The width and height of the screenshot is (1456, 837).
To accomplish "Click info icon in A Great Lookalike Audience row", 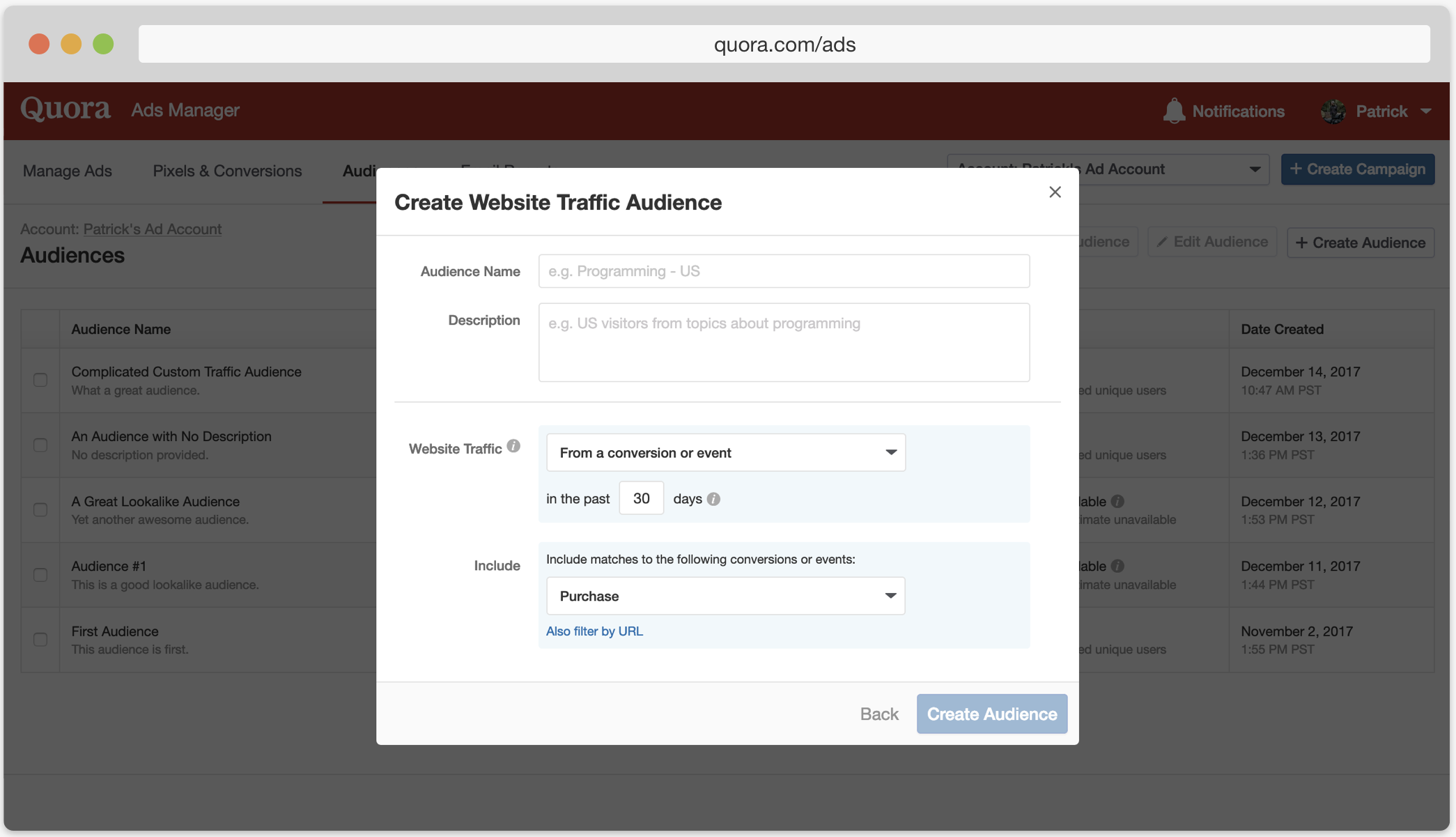I will pyautogui.click(x=1117, y=501).
